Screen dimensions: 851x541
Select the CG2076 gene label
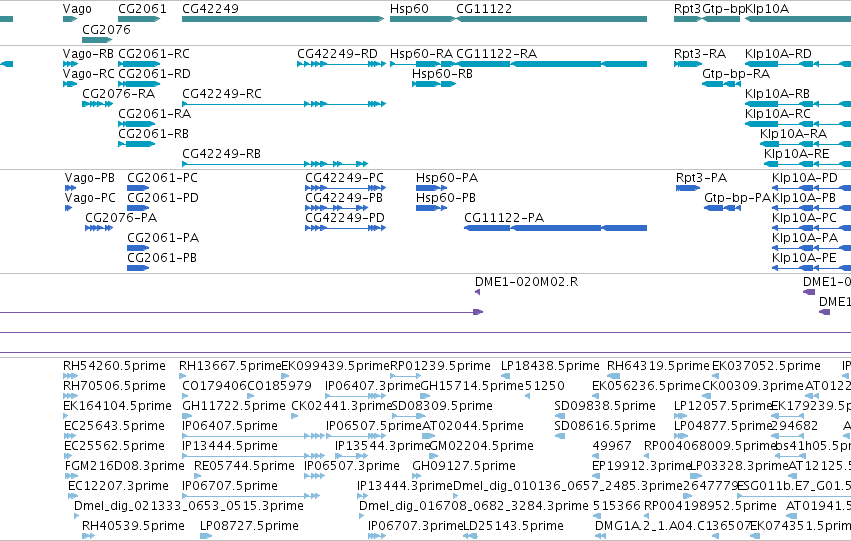click(106, 30)
